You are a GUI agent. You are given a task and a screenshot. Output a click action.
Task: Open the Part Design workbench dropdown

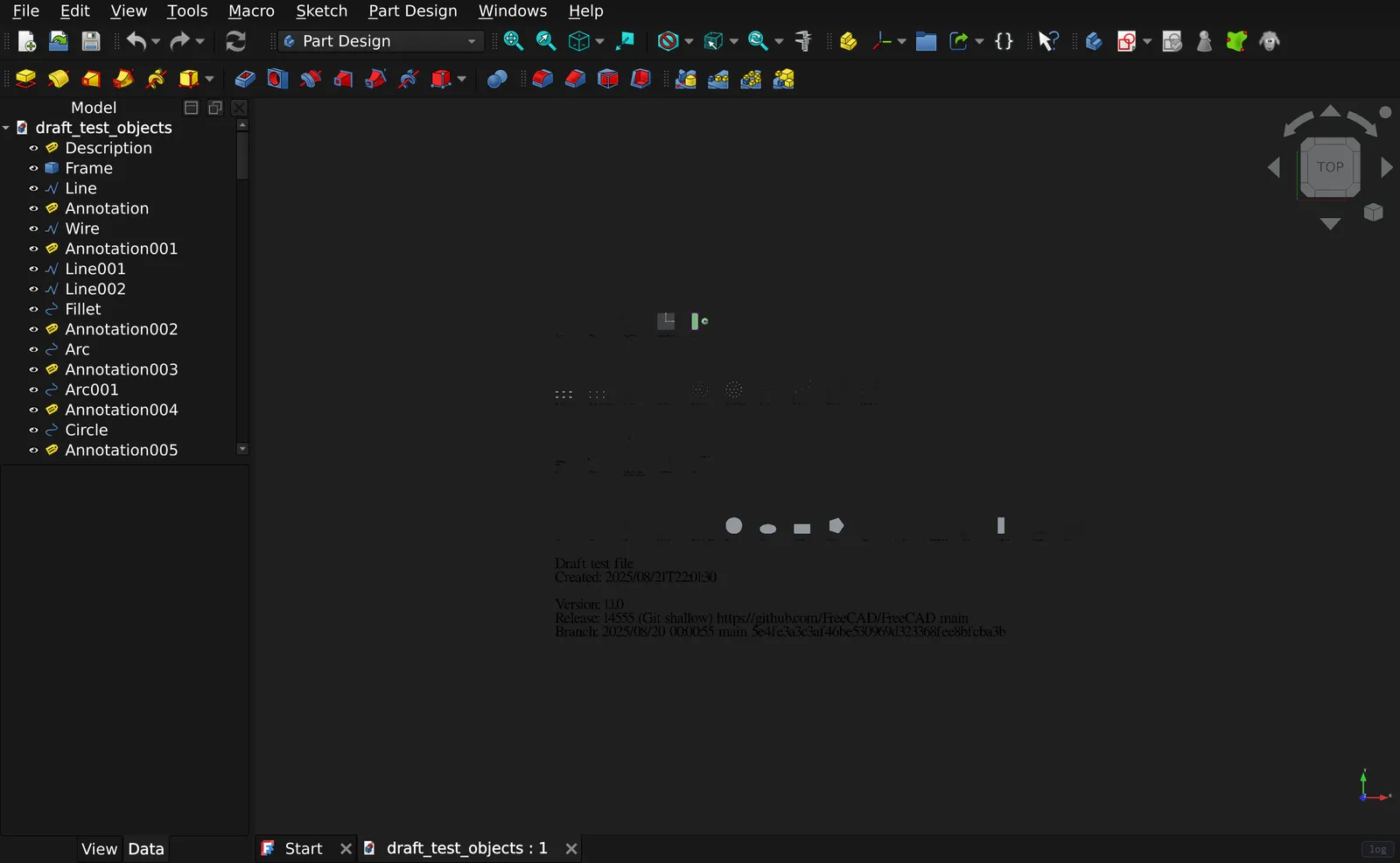381,41
